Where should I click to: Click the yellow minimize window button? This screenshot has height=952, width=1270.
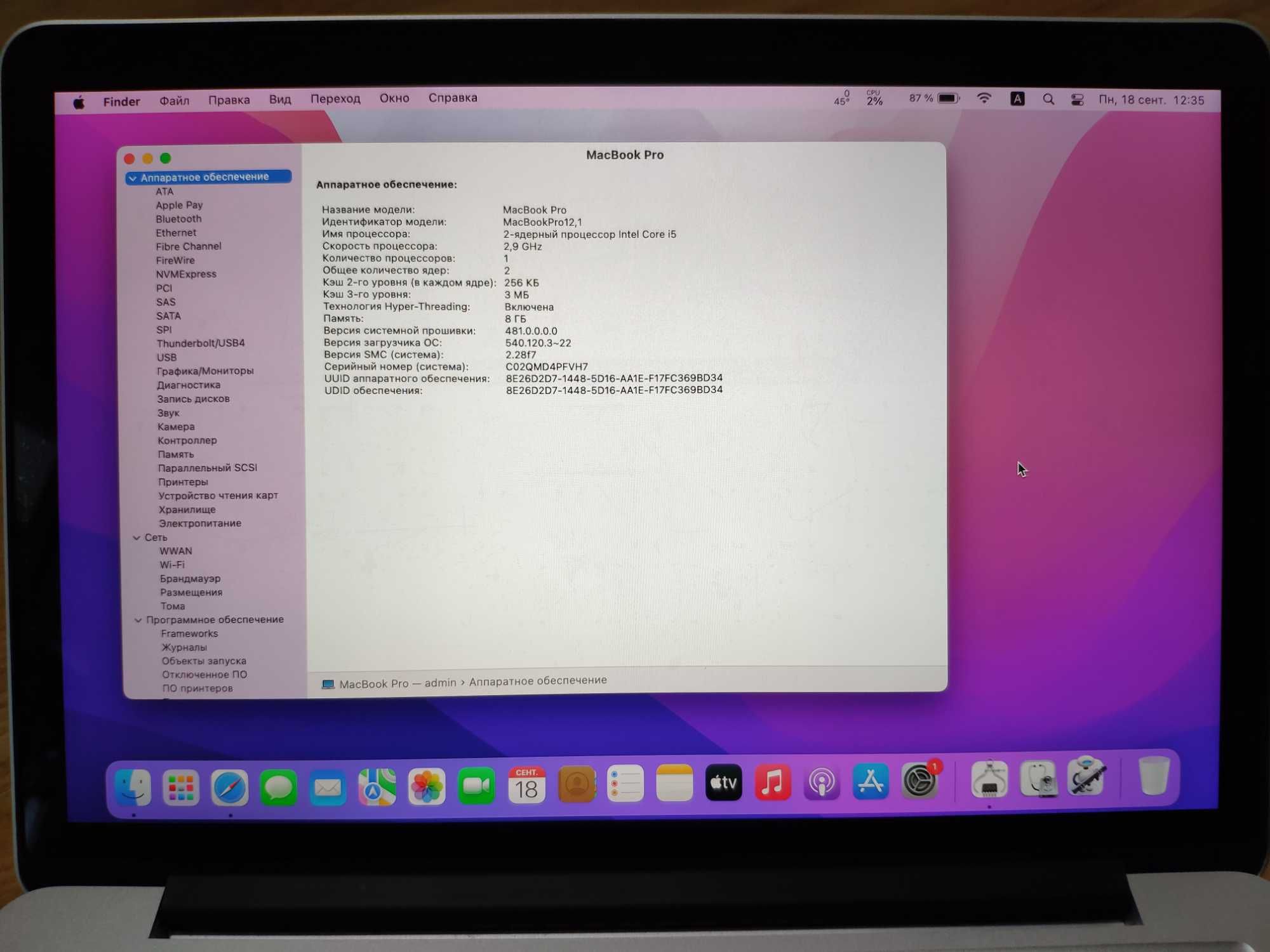click(x=147, y=158)
